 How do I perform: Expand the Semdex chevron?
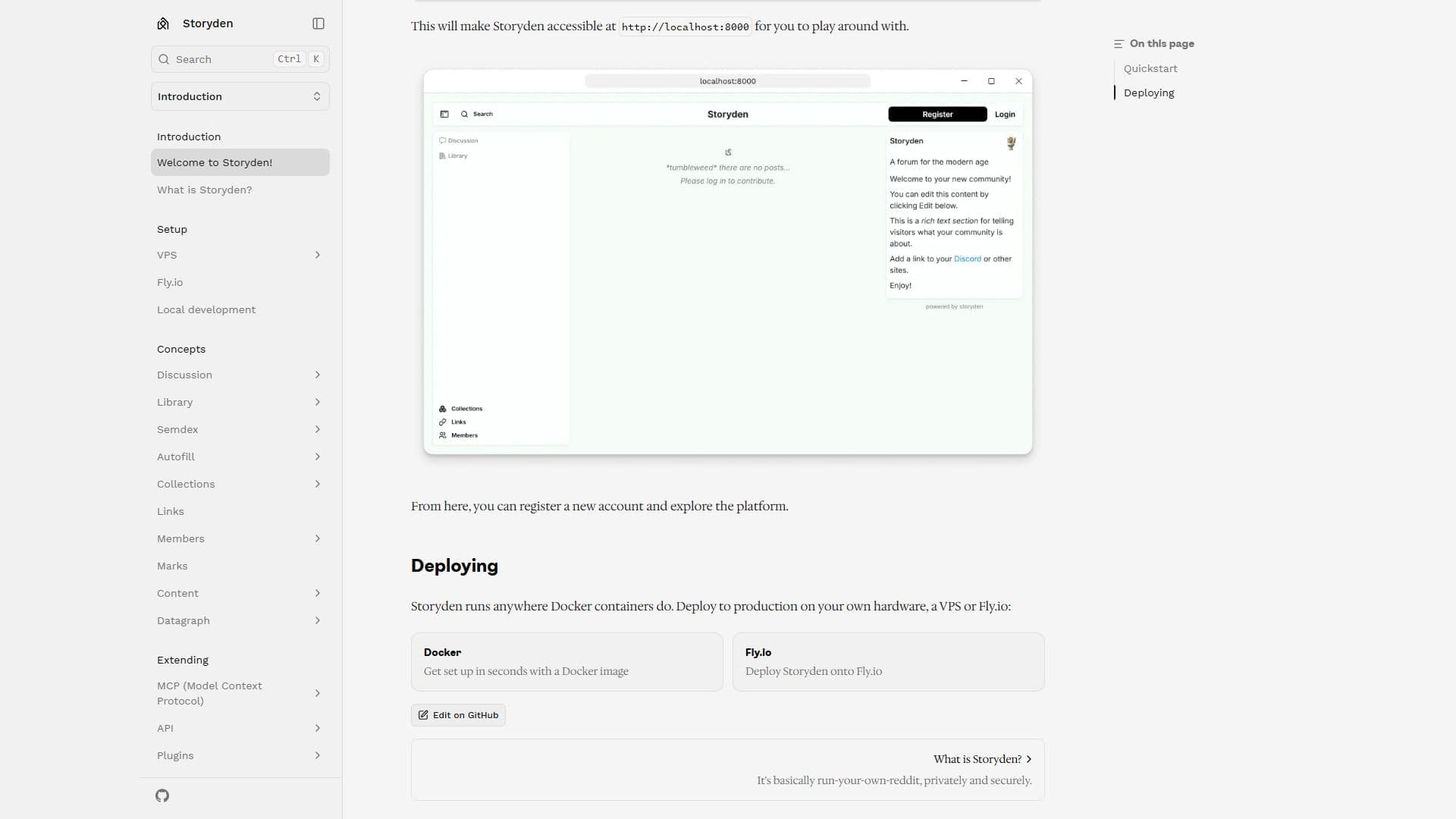click(x=317, y=429)
